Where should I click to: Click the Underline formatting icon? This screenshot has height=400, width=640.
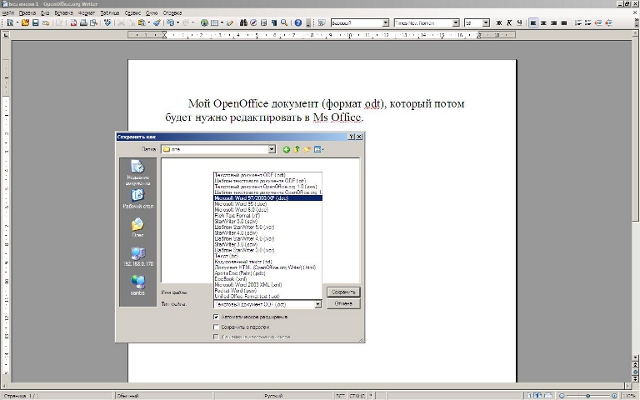coord(519,23)
